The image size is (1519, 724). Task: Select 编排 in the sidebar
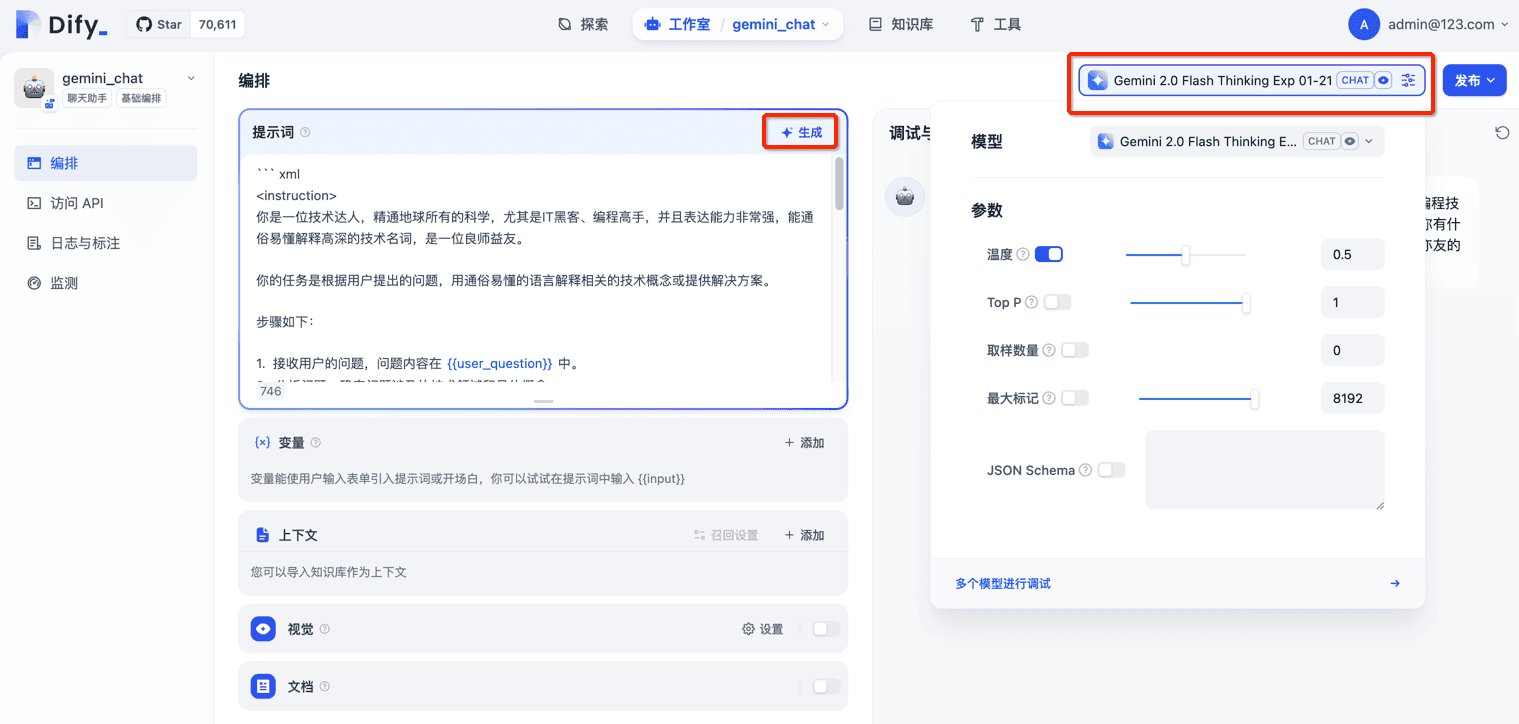[105, 163]
